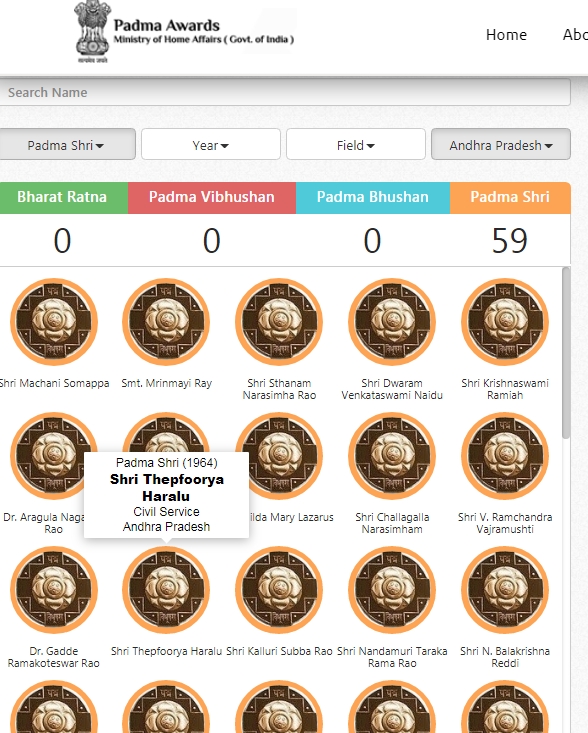Expand the Field filter dropdown
The height and width of the screenshot is (733, 588).
pyautogui.click(x=356, y=145)
